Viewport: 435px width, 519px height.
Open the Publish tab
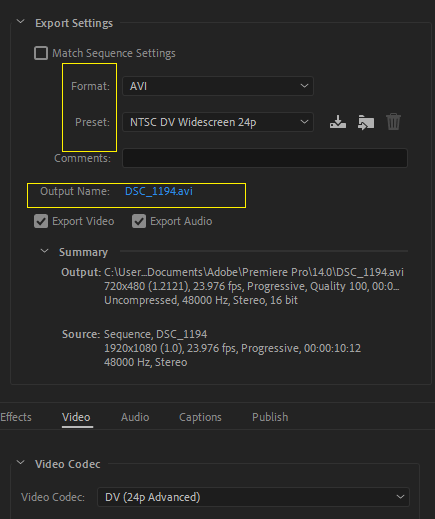coord(270,417)
